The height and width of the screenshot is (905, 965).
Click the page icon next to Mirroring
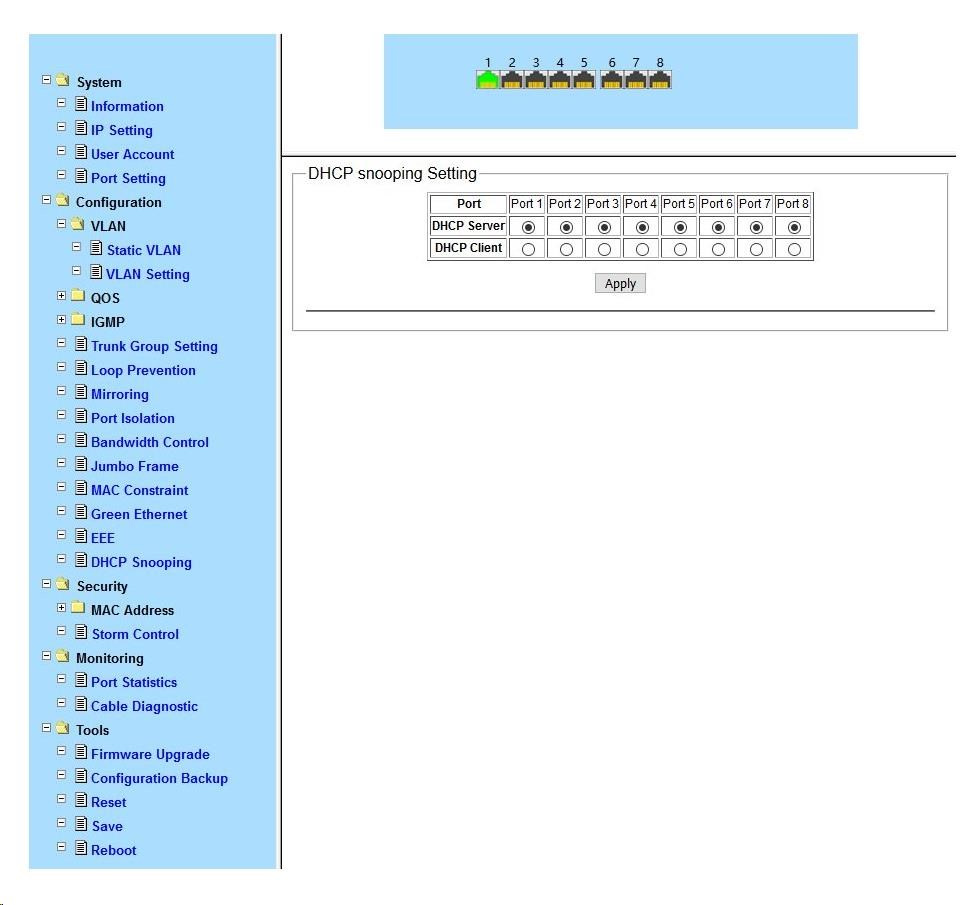tap(81, 393)
